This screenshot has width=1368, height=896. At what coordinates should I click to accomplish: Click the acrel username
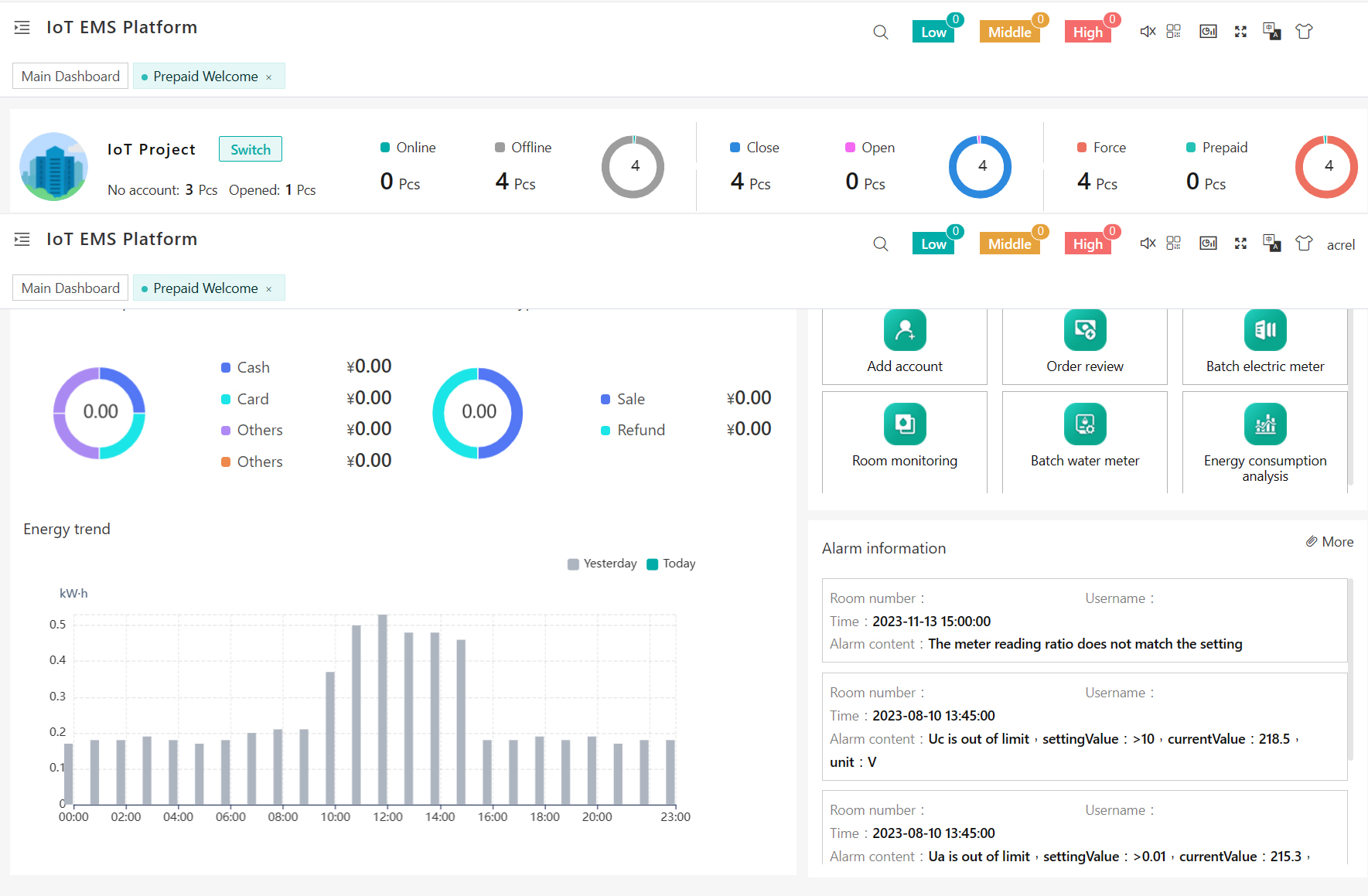tap(1341, 245)
